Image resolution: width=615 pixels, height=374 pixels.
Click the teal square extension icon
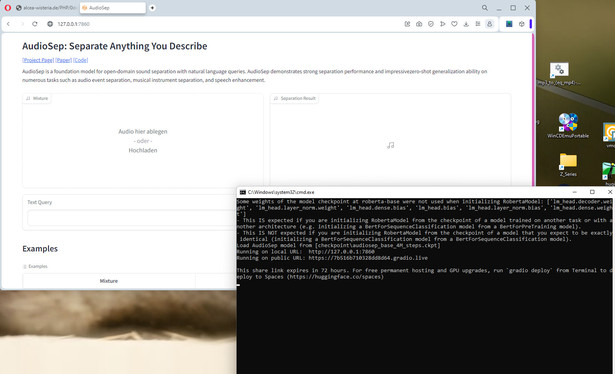(509, 24)
